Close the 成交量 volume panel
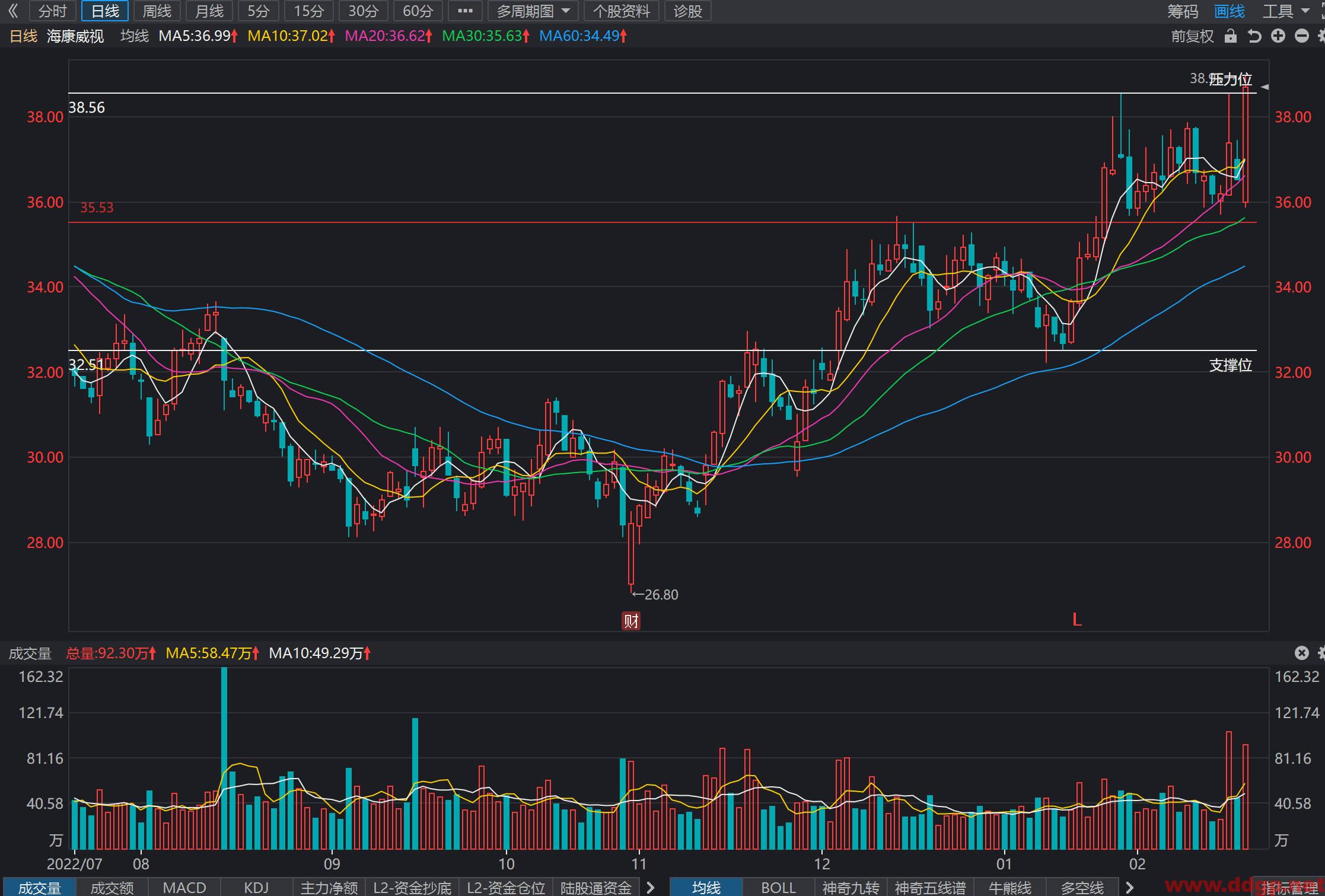The width and height of the screenshot is (1325, 896). click(1301, 653)
